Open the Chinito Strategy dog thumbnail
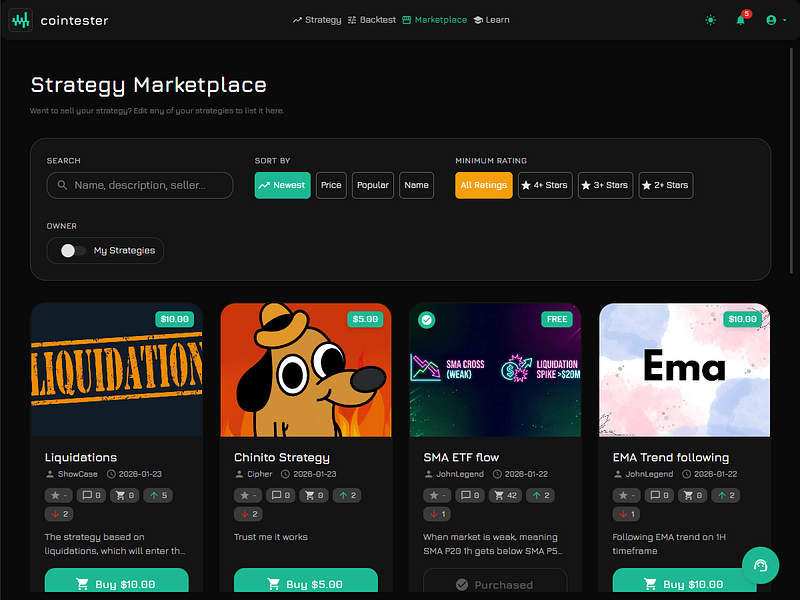This screenshot has width=800, height=600. 306,370
